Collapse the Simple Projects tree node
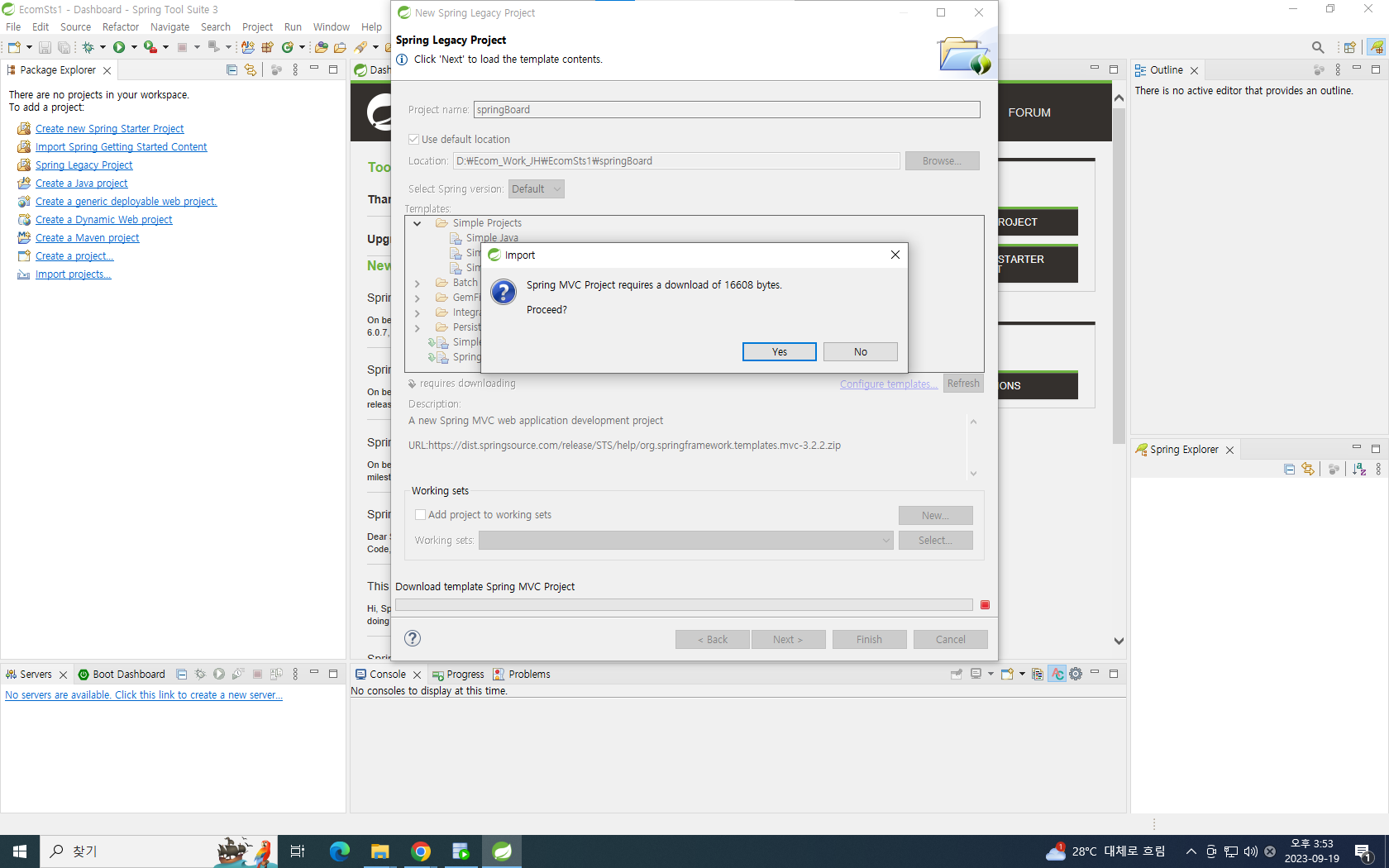 click(418, 223)
